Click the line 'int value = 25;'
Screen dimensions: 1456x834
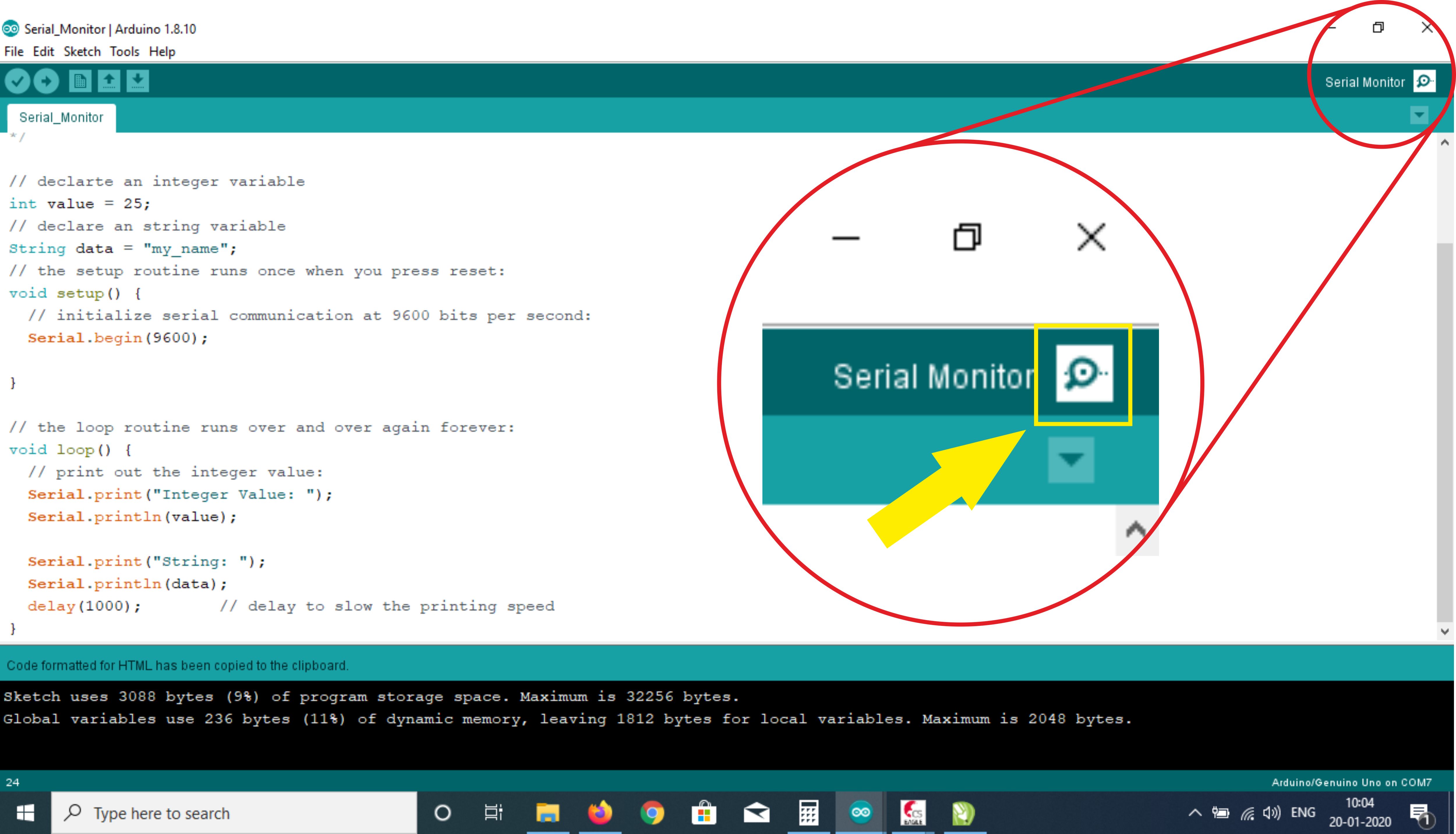pos(80,204)
